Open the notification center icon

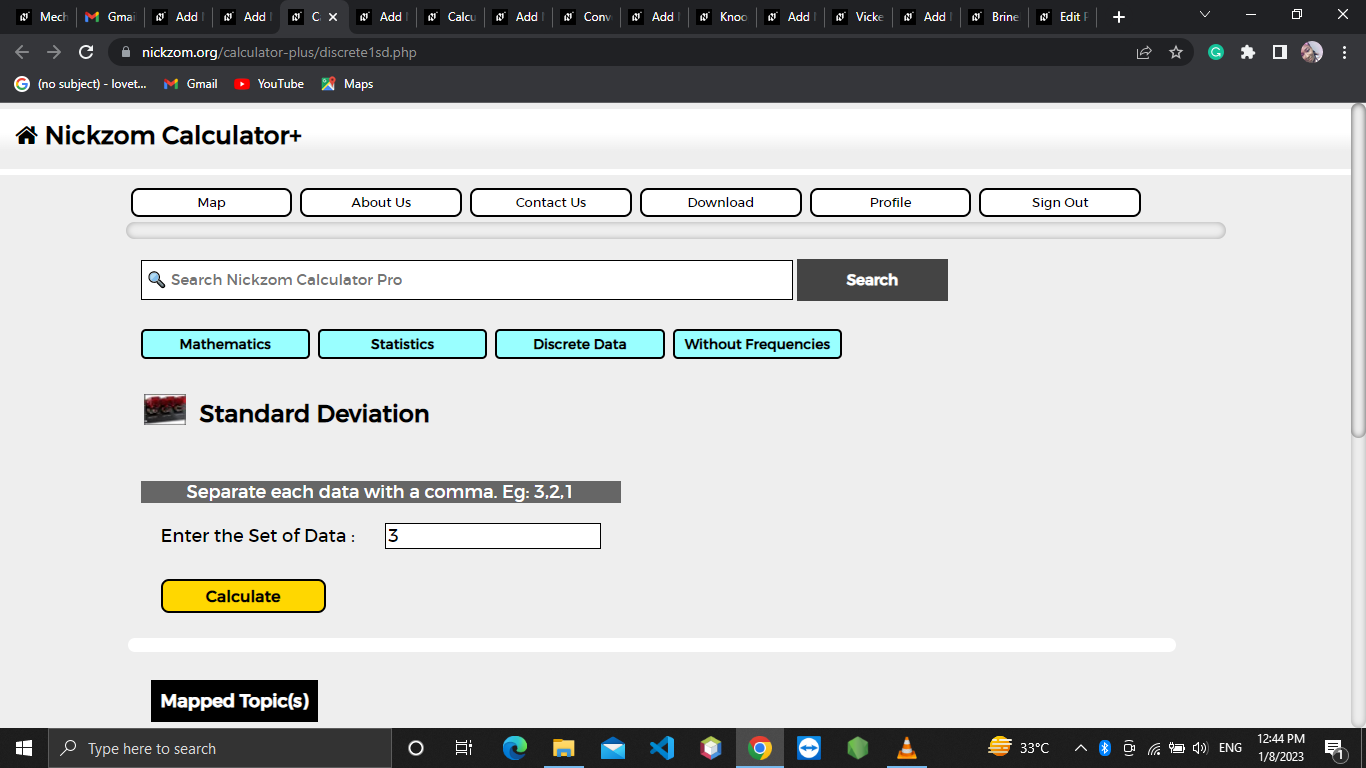tap(1333, 748)
